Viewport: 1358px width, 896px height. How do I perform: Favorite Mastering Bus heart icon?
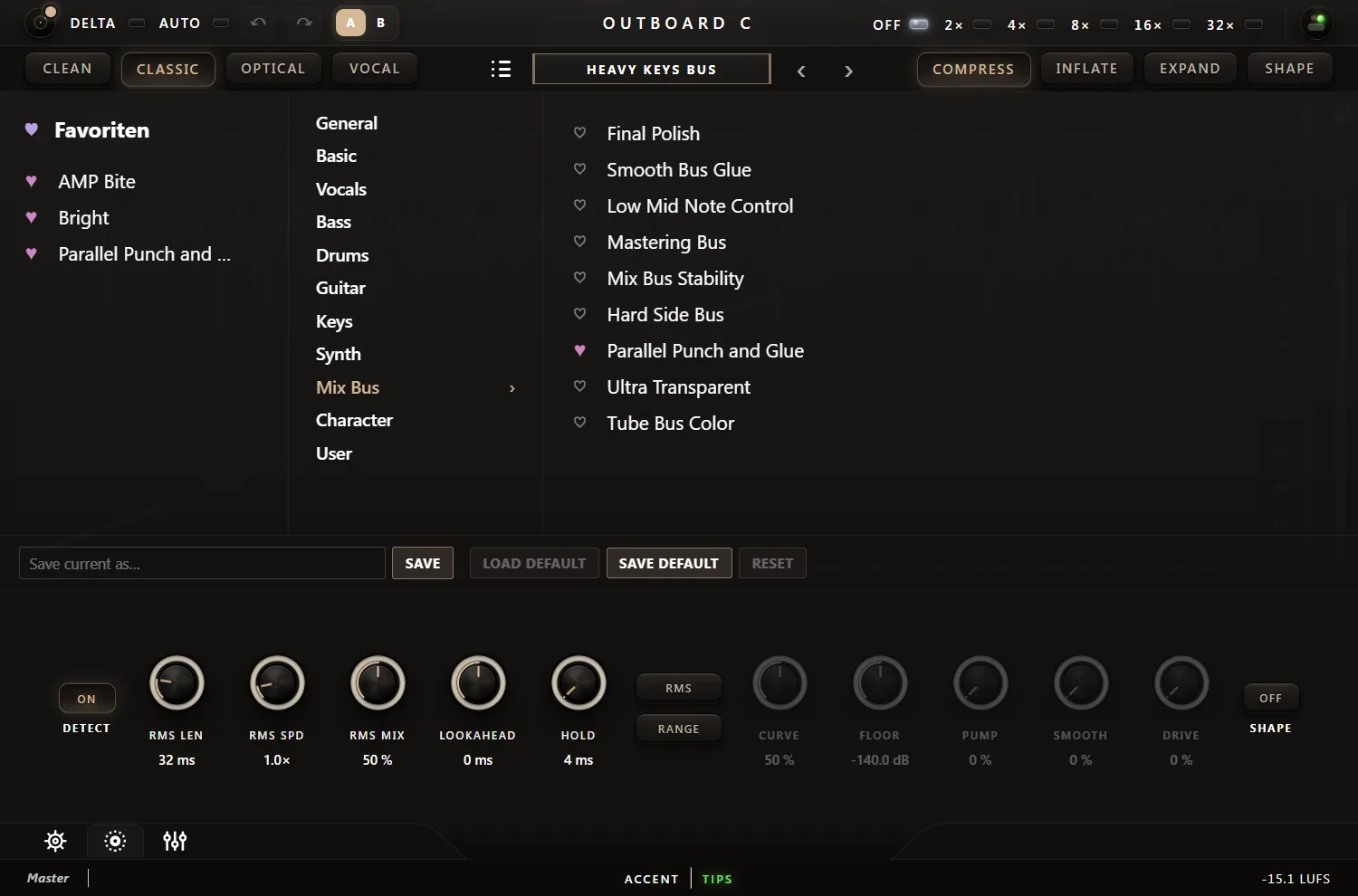580,242
